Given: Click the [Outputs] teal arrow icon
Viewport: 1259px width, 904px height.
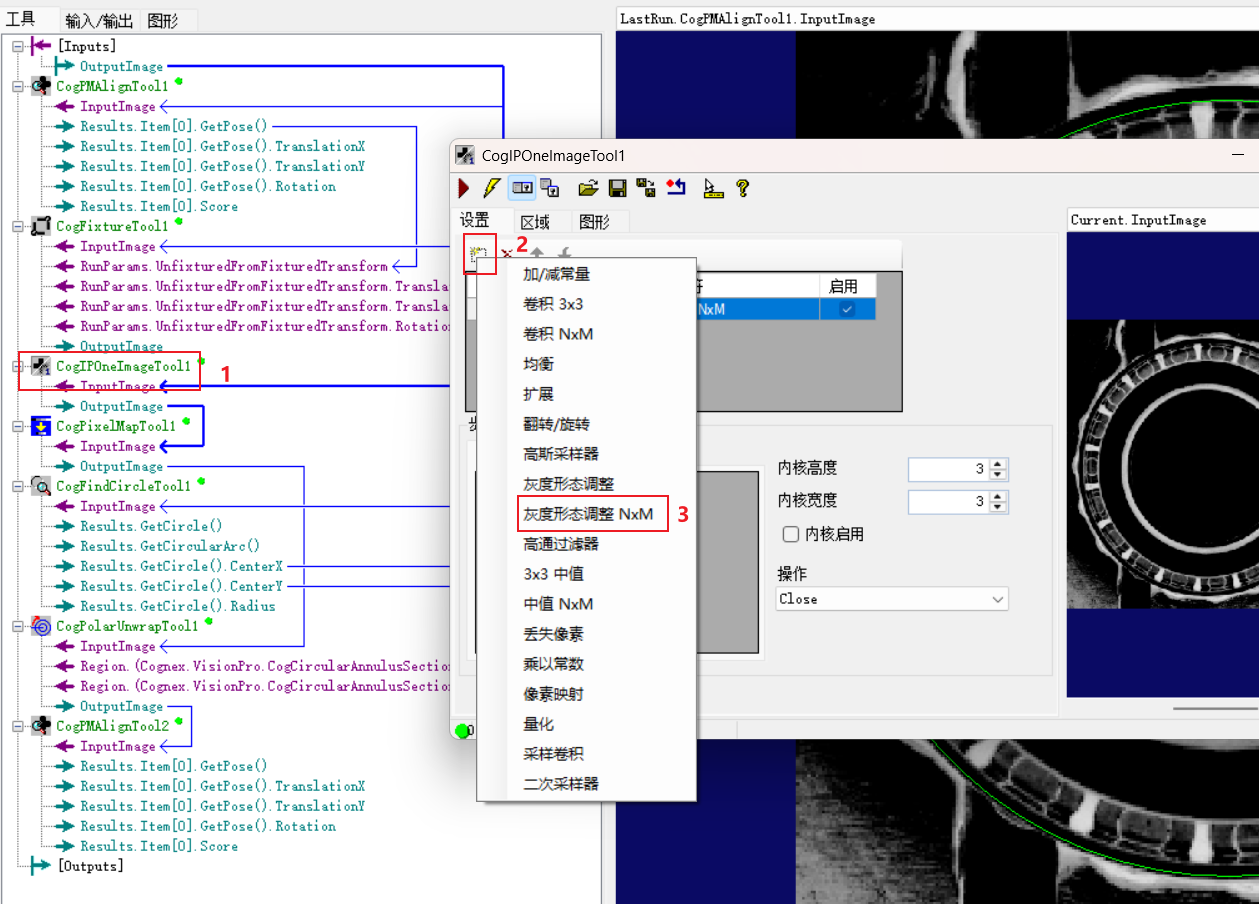Looking at the screenshot, I should pos(41,866).
